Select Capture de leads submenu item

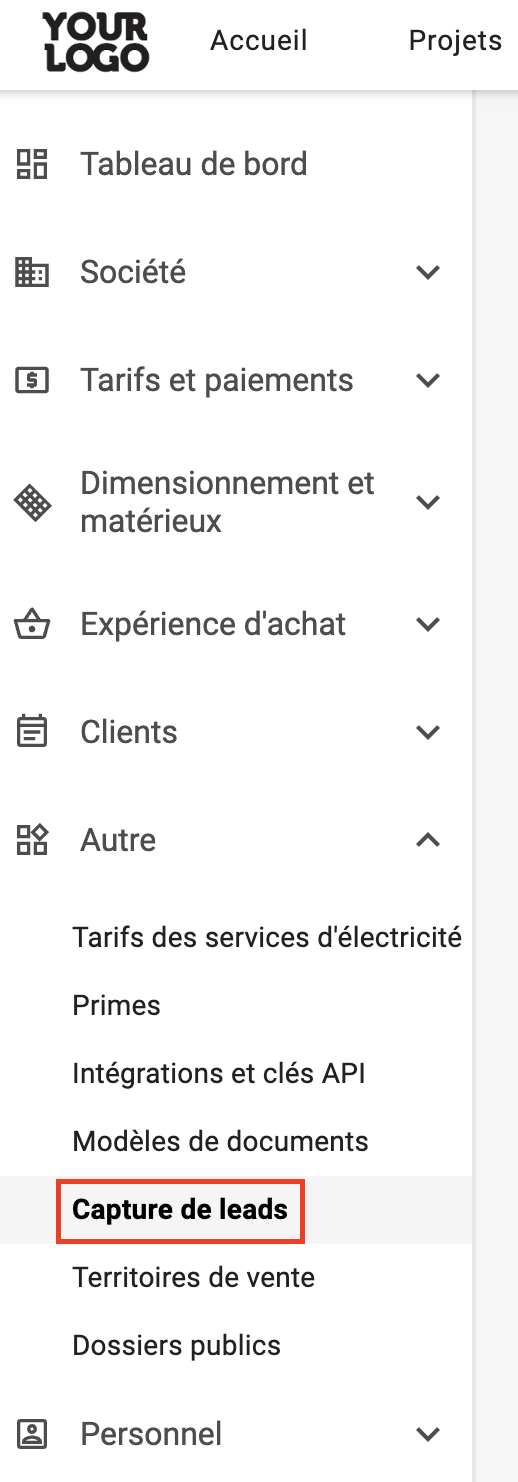pos(180,1209)
